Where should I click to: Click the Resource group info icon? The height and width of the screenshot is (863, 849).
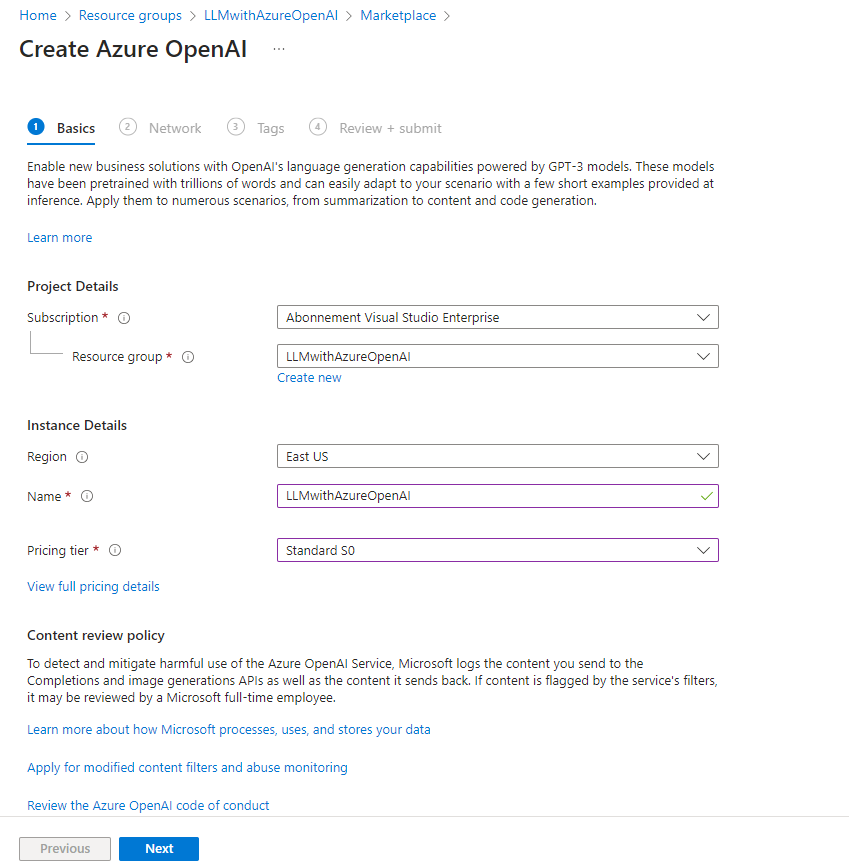188,357
